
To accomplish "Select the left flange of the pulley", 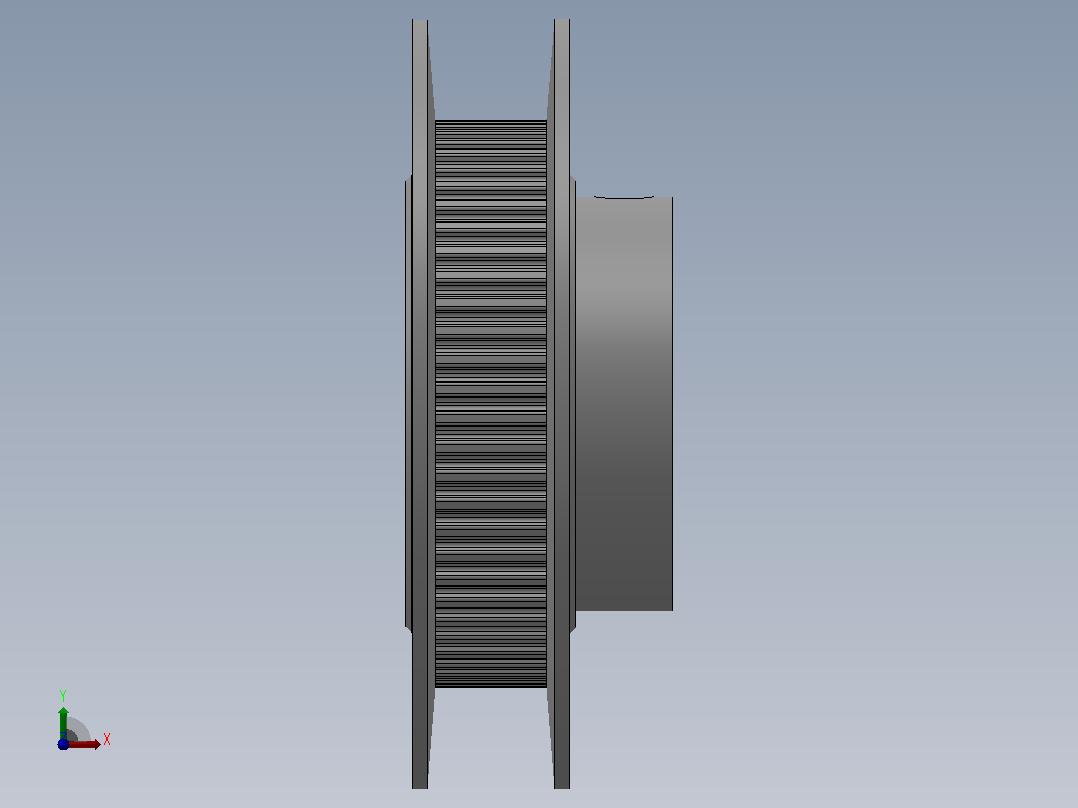I will pos(420,404).
